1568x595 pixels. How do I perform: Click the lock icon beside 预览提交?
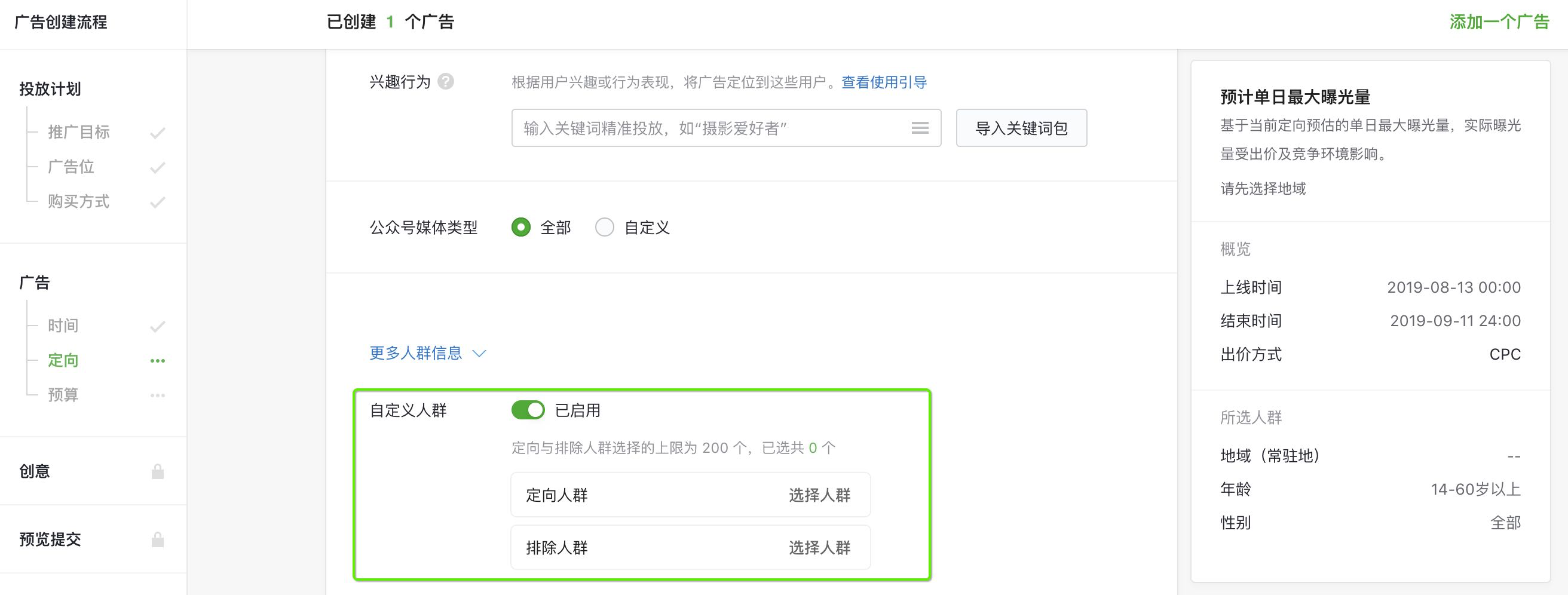[158, 539]
